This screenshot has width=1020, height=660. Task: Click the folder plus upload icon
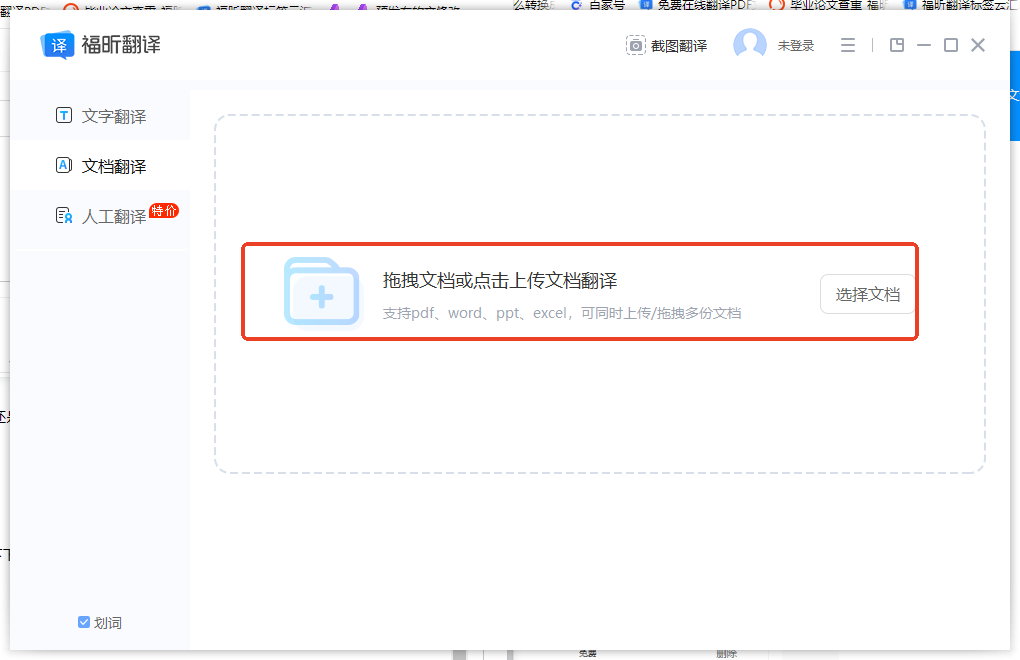coord(322,292)
